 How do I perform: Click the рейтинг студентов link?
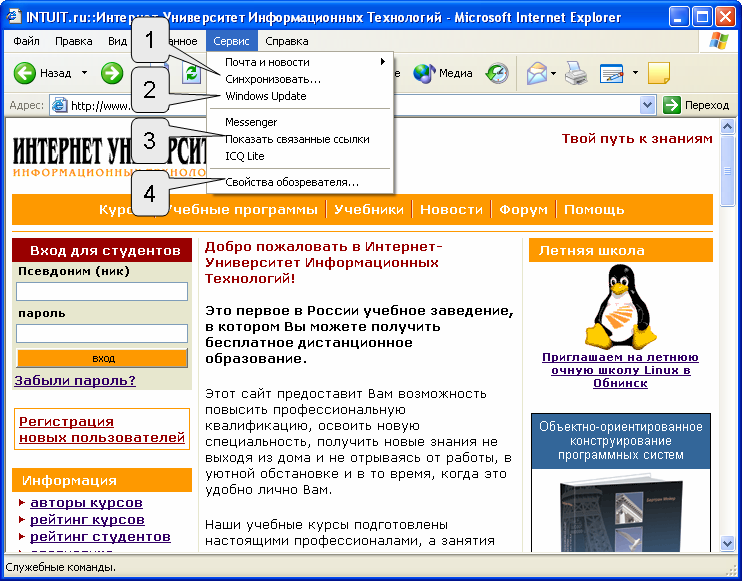pyautogui.click(x=100, y=537)
